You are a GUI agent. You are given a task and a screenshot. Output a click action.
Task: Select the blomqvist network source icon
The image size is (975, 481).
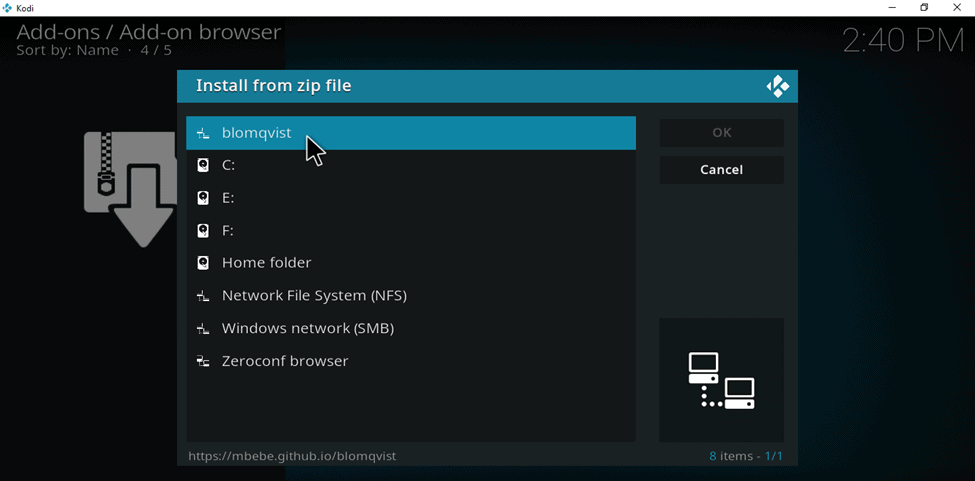(203, 133)
